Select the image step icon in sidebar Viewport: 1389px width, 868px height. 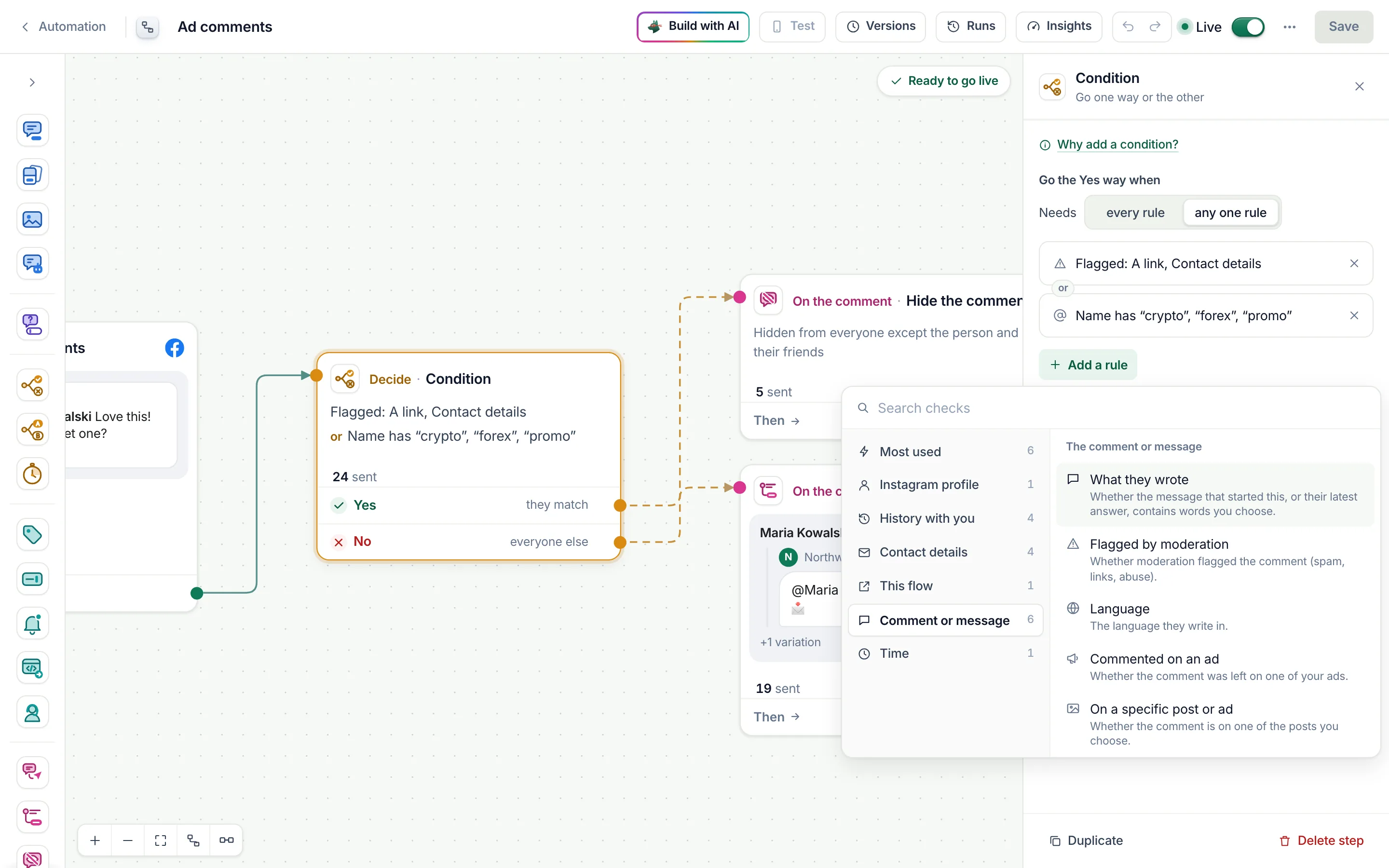(x=32, y=219)
